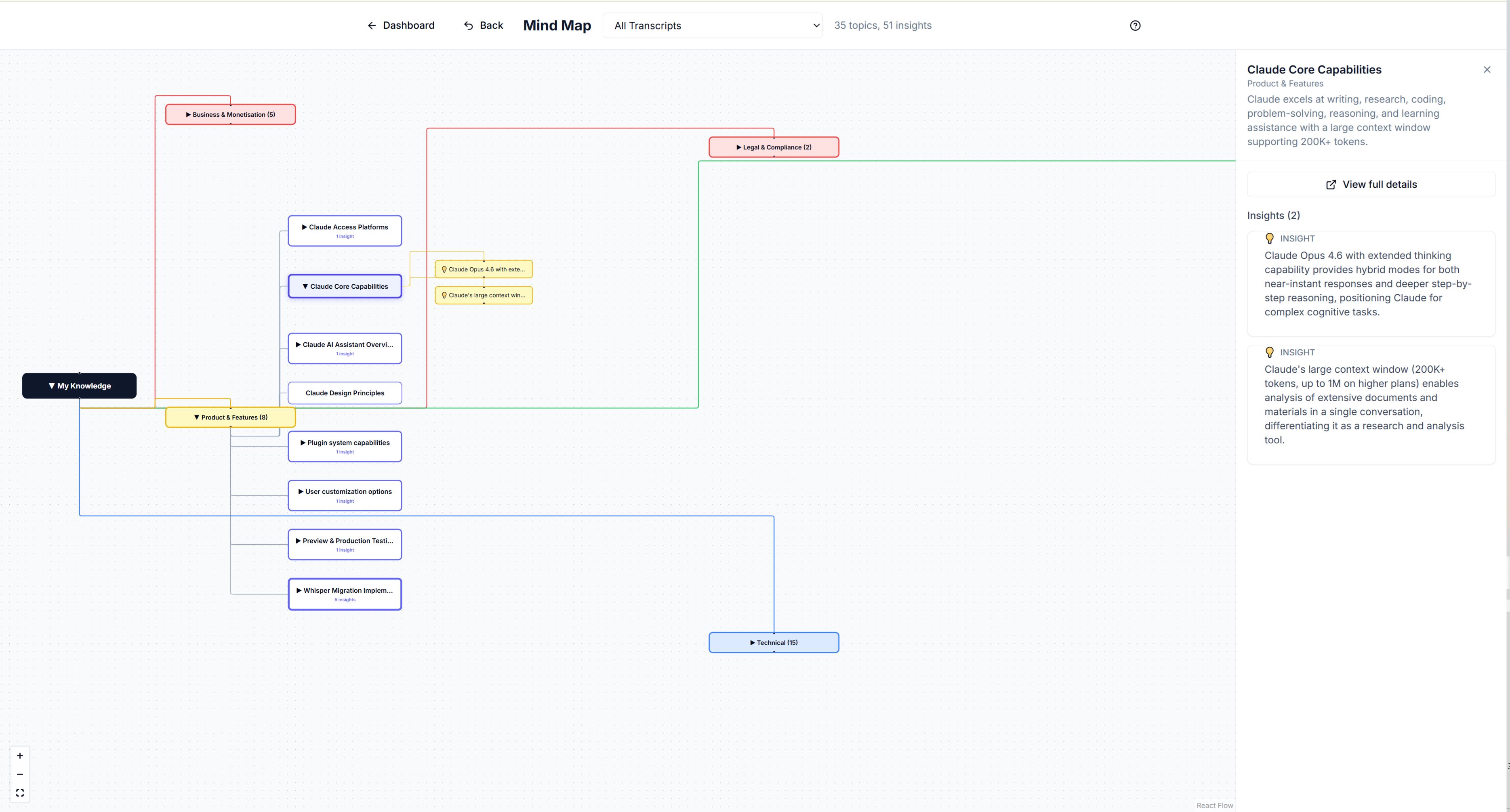Image resolution: width=1510 pixels, height=812 pixels.
Task: Open the Claude Opus 4.6 insight node
Action: point(484,269)
